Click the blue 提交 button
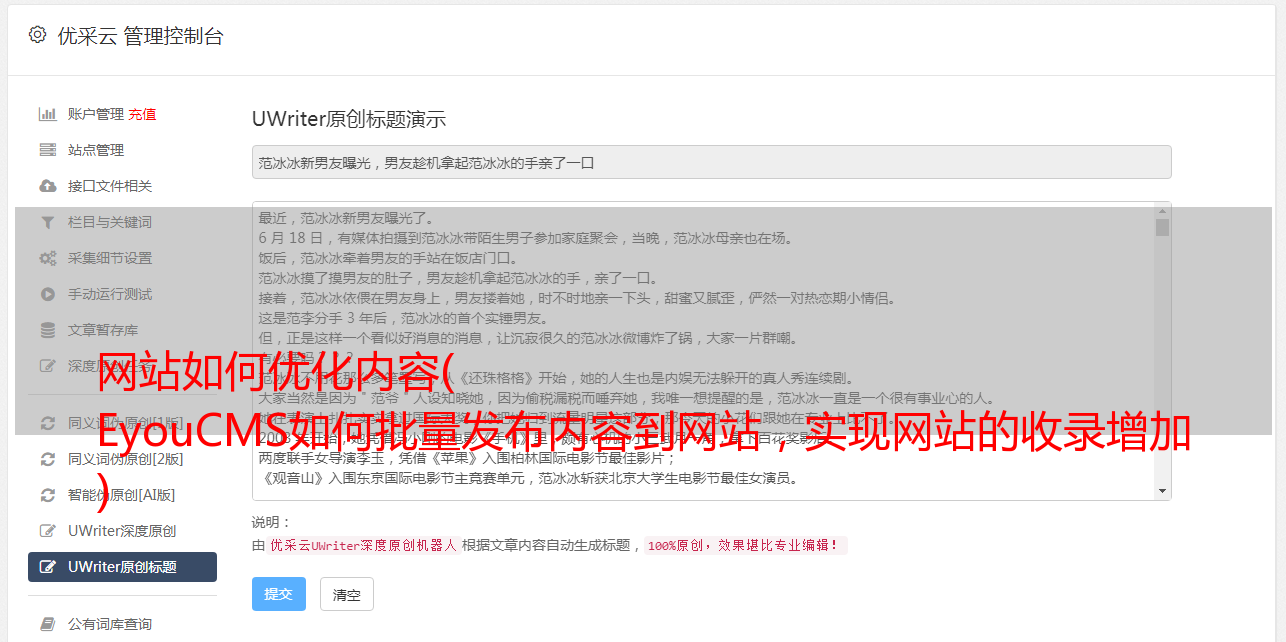Screen dimensions: 1286x642 pyautogui.click(x=278, y=594)
